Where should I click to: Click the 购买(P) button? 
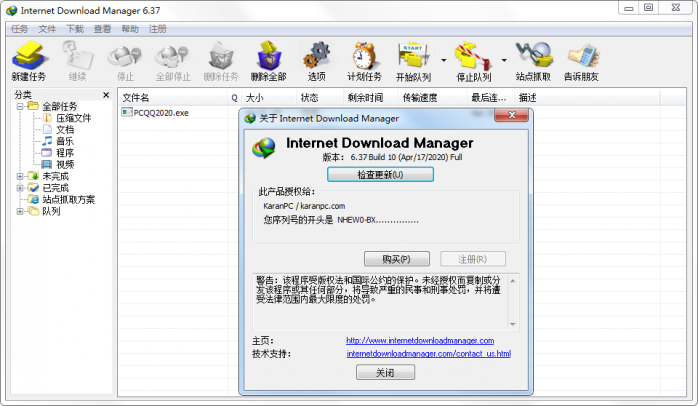click(397, 259)
